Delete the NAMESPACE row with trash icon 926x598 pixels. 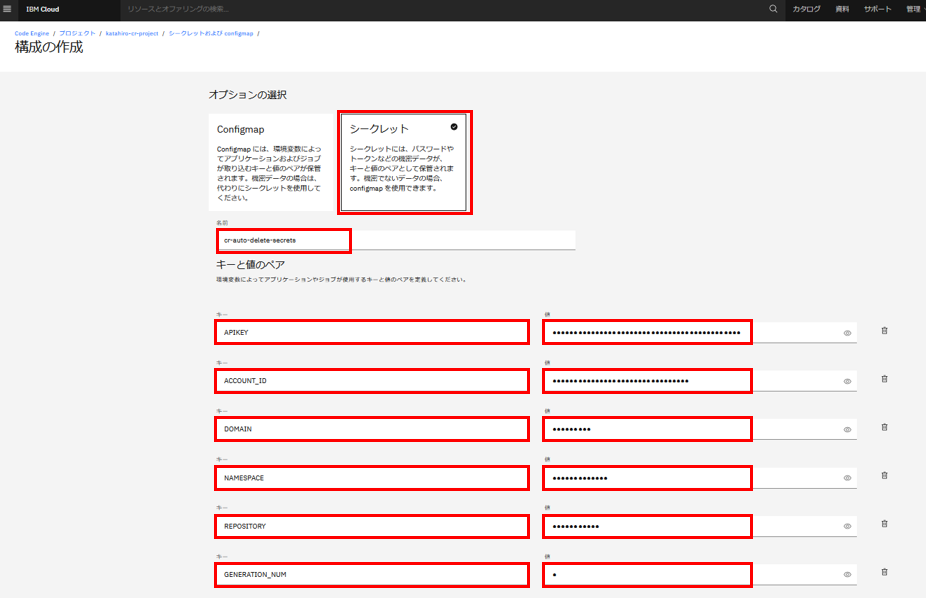pos(884,475)
